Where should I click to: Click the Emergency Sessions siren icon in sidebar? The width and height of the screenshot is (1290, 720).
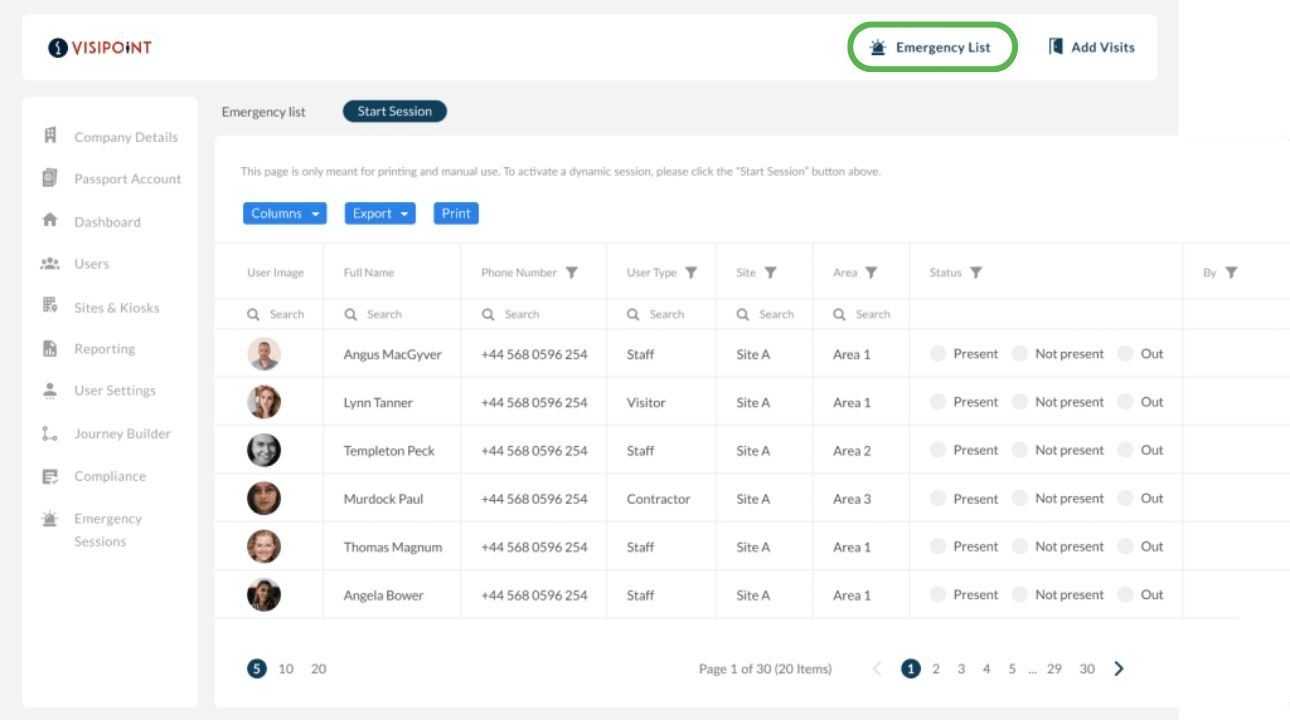[50, 519]
